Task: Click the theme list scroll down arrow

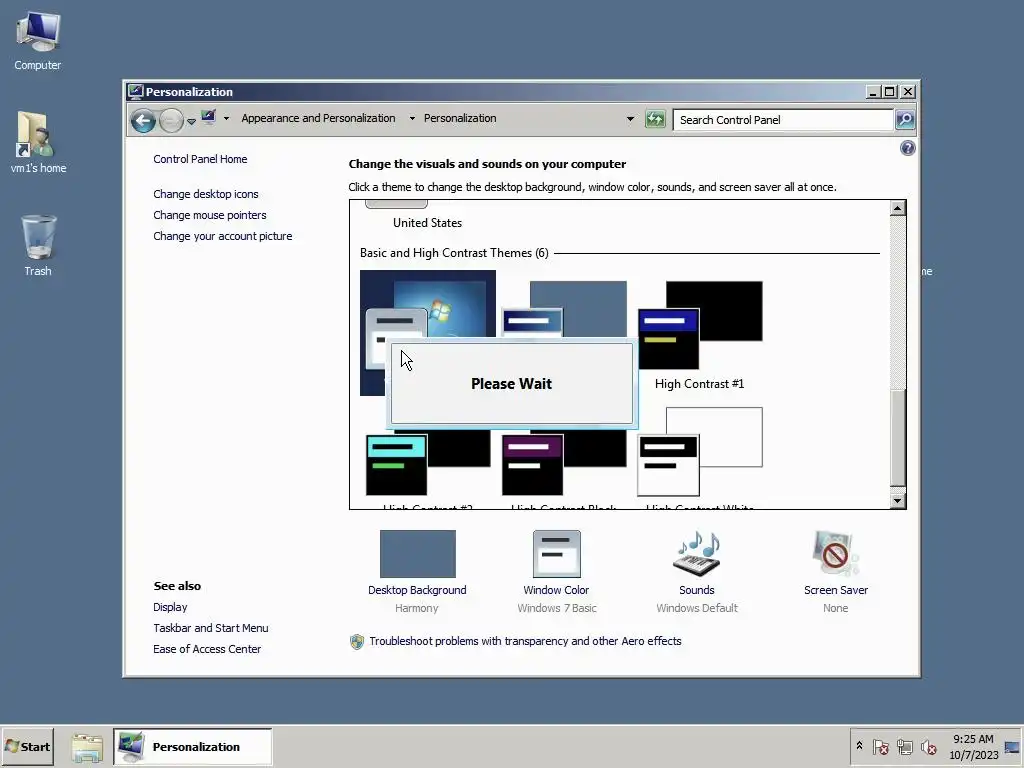Action: pos(897,501)
